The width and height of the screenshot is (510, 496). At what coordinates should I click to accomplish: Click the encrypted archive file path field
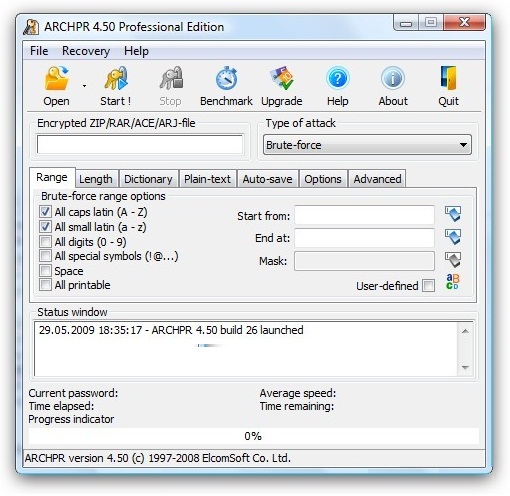(140, 144)
